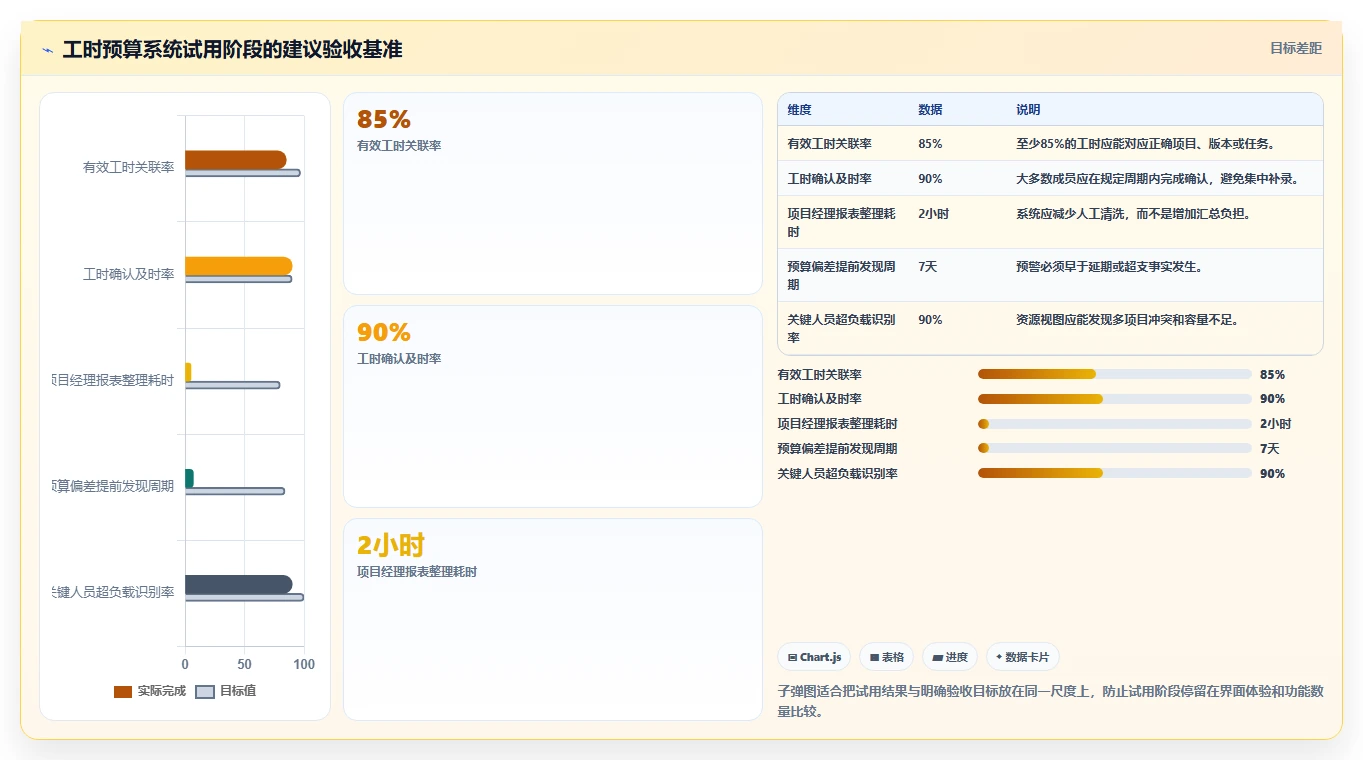Click the 7天 value in the table
The height and width of the screenshot is (760, 1363).
[x=927, y=267]
